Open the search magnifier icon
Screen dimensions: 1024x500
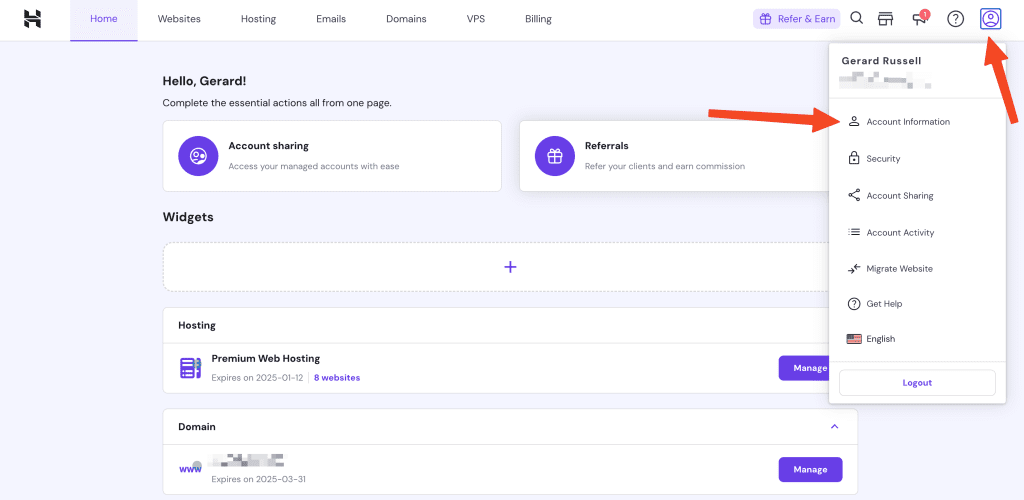[857, 18]
